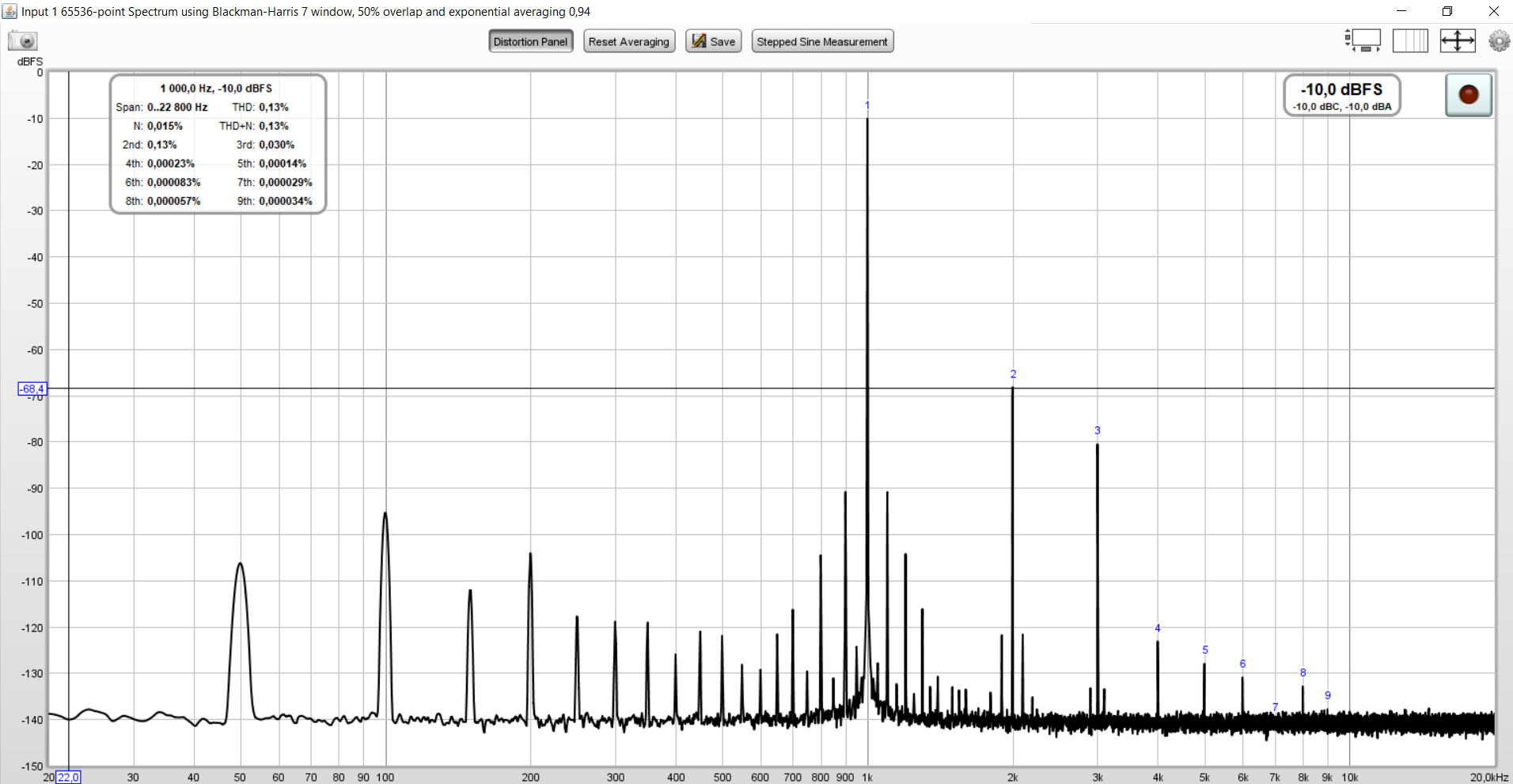Image resolution: width=1513 pixels, height=784 pixels.
Task: Click harmonic marker 4 label
Action: point(1158,628)
